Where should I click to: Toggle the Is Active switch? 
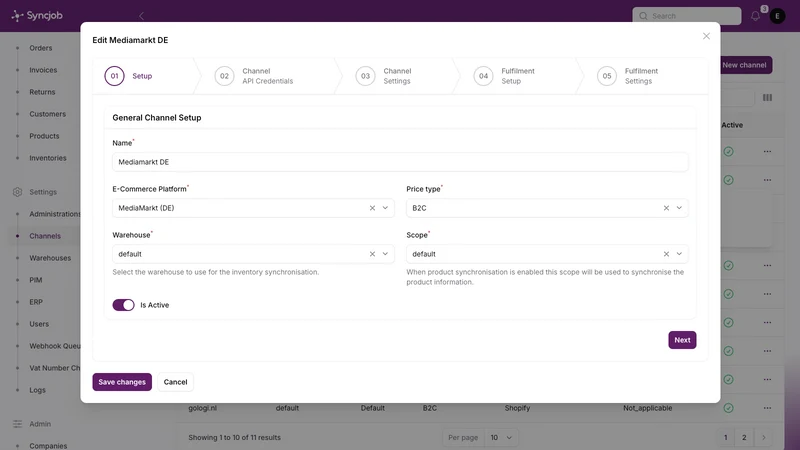[x=123, y=305]
